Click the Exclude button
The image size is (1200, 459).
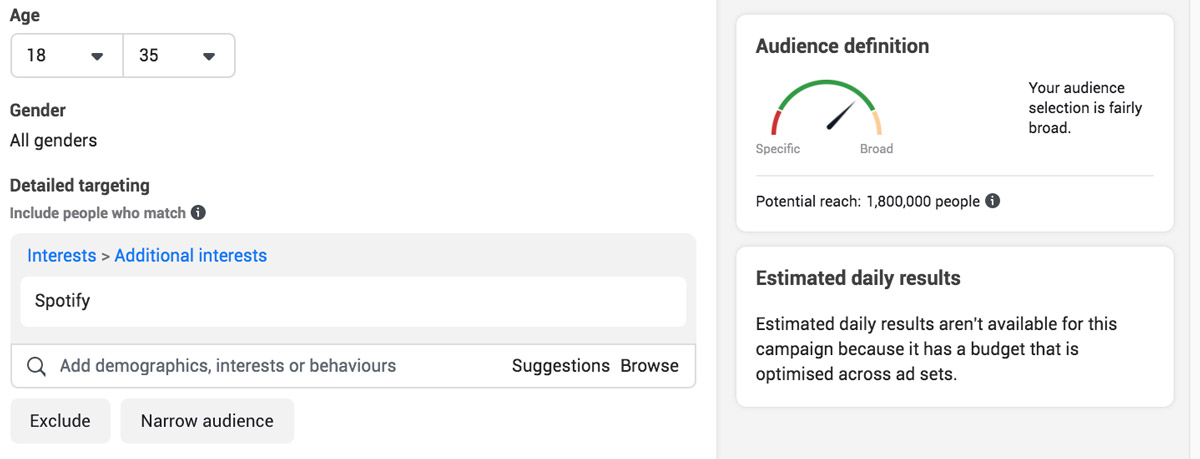60,421
